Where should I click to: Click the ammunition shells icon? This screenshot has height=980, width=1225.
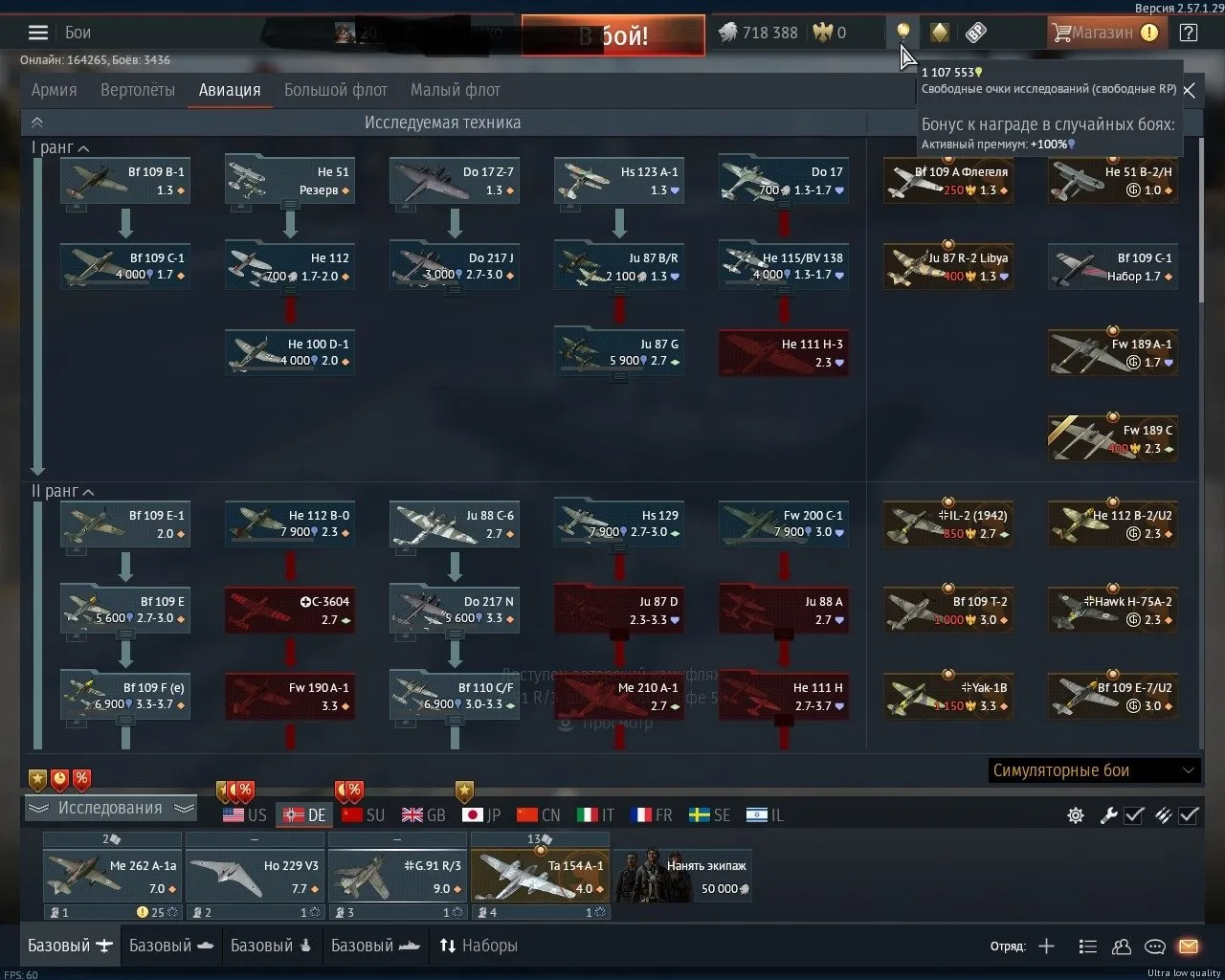point(1163,815)
